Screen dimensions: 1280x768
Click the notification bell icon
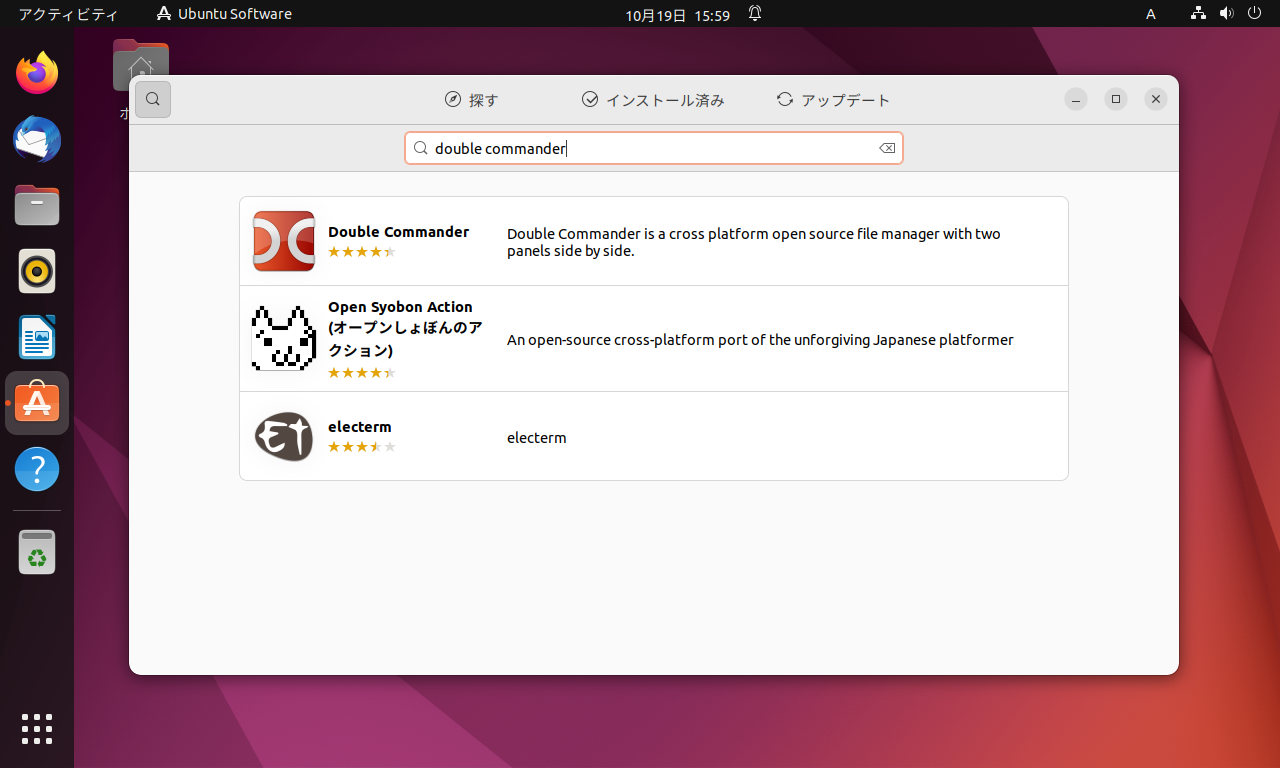755,14
